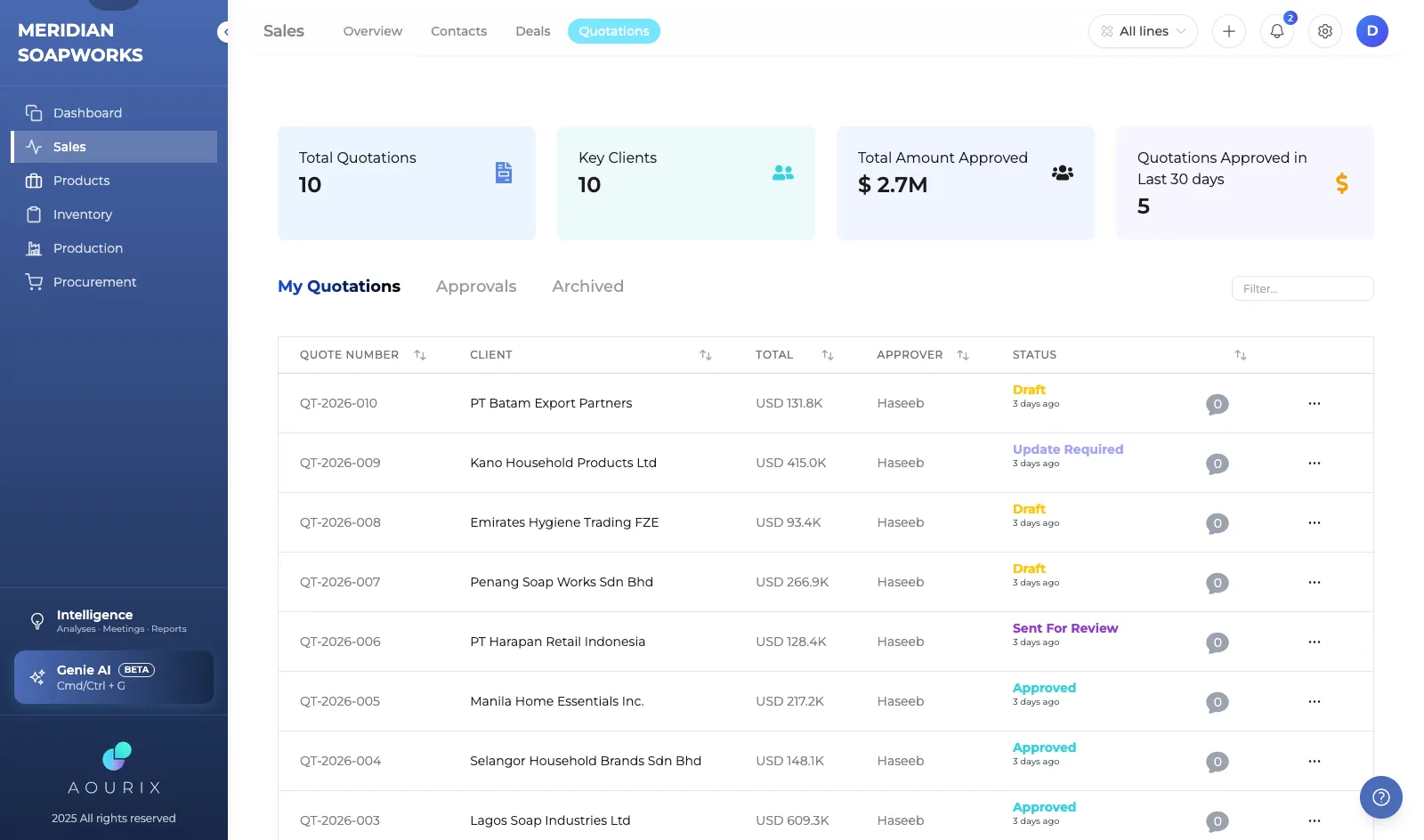This screenshot has height=840, width=1424.
Task: Click total USD 415.0K
Action: click(791, 463)
